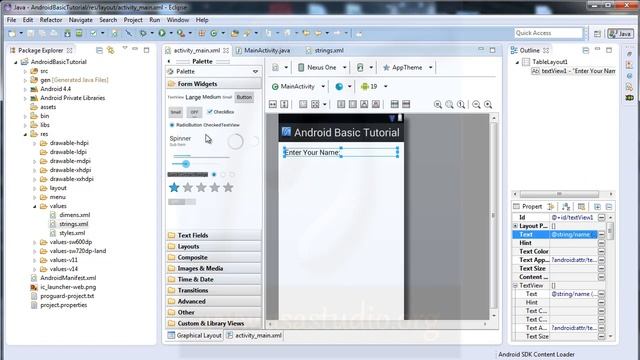This screenshot has width=640, height=360.
Task: Click the locale globe icon
Action: tap(339, 87)
